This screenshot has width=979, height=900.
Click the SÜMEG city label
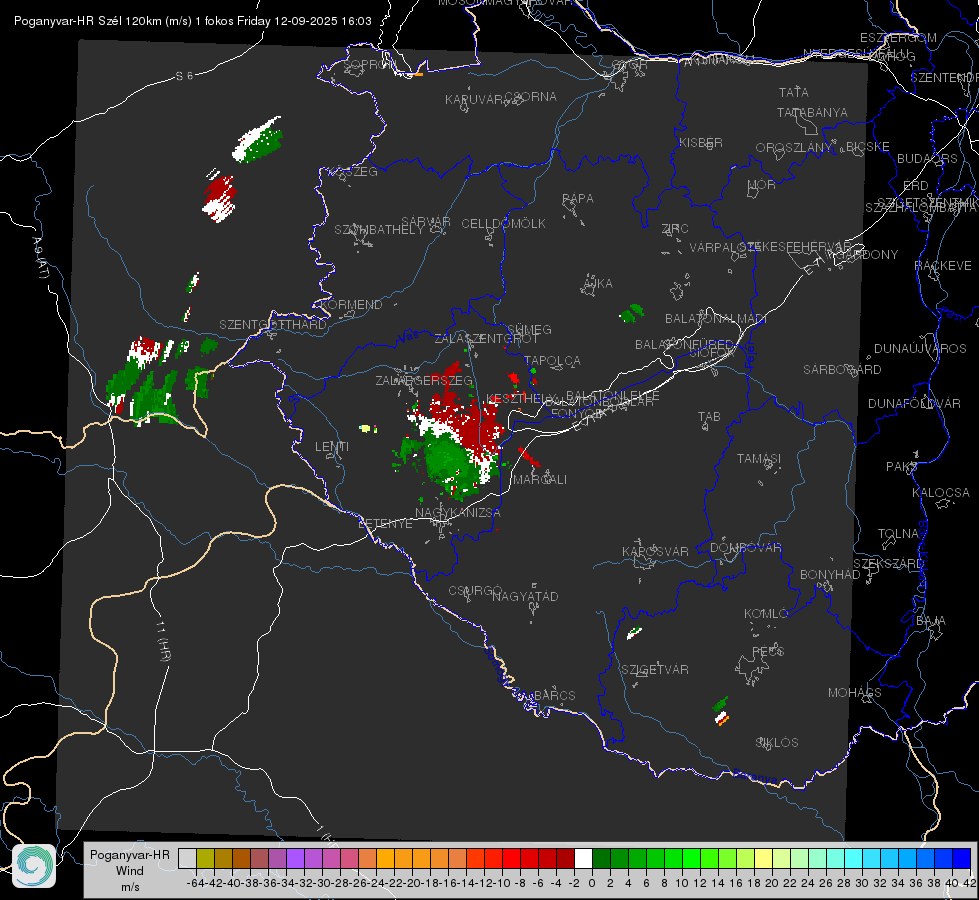529,329
